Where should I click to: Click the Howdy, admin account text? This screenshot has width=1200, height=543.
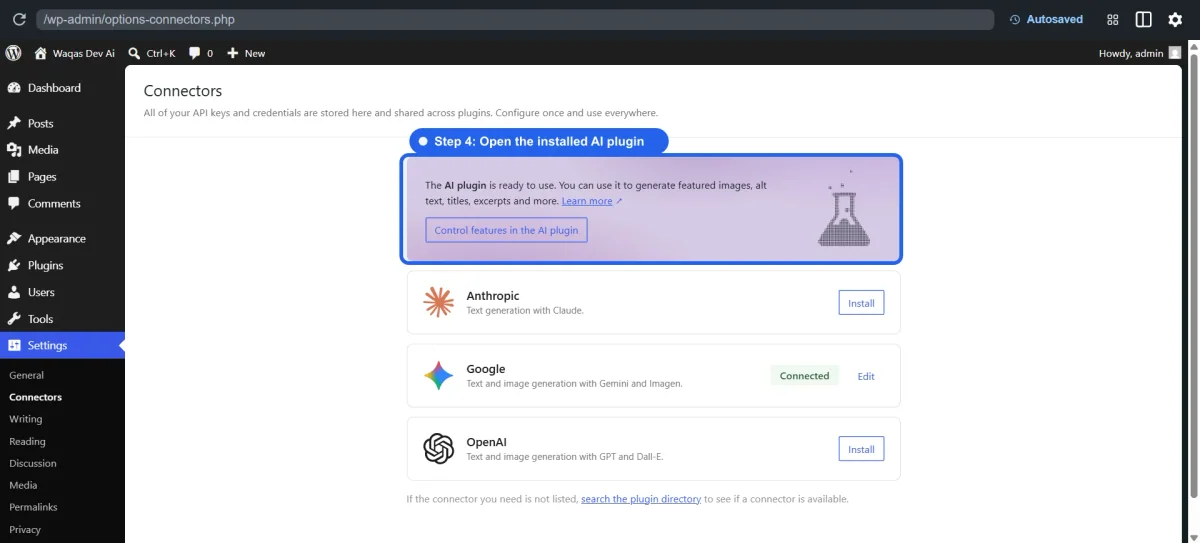point(1130,53)
